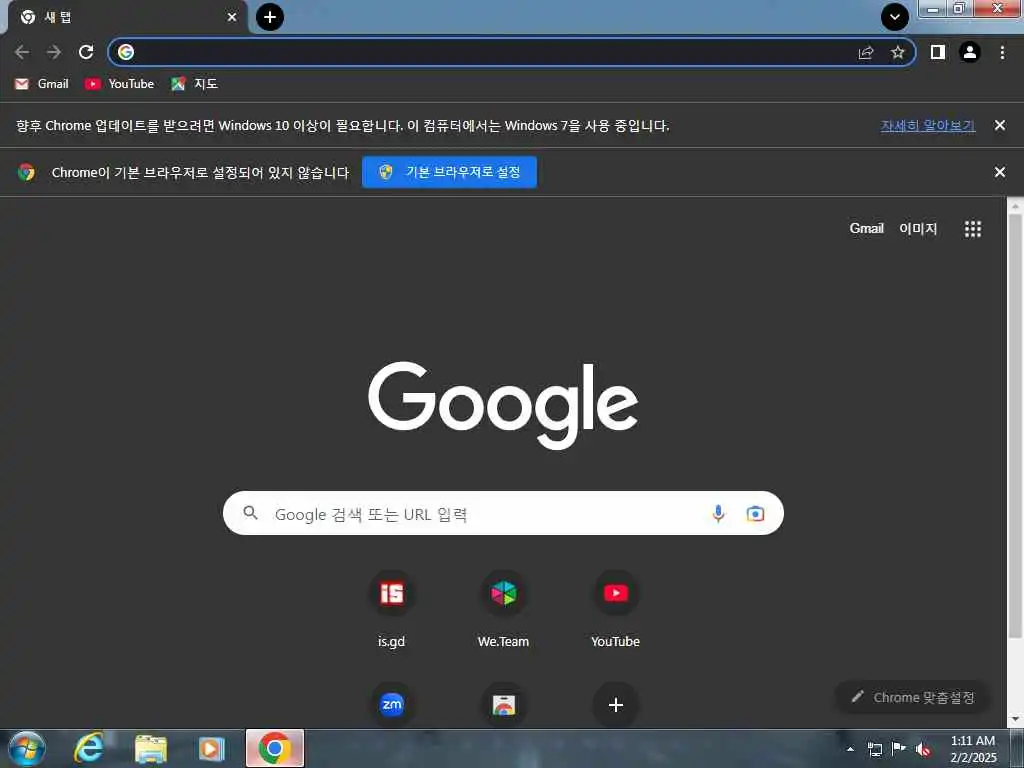Open the tab search dropdown arrow
1024x768 pixels.
coord(895,17)
